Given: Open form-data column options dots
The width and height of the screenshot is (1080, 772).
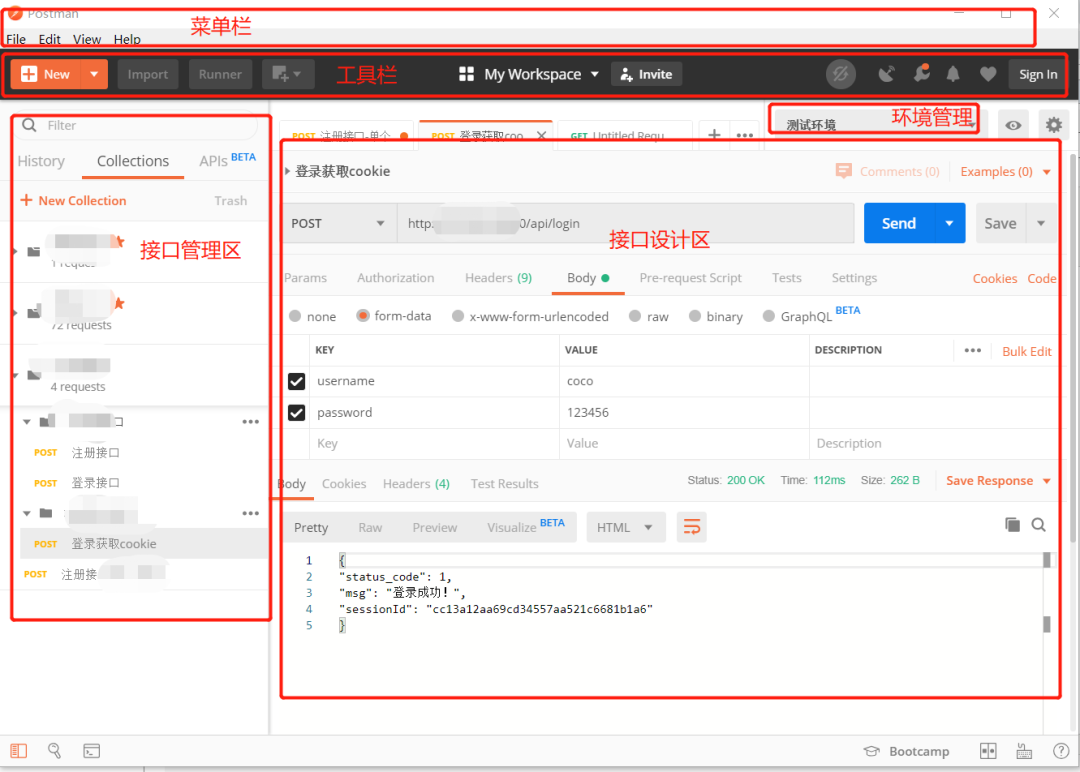Looking at the screenshot, I should point(973,350).
